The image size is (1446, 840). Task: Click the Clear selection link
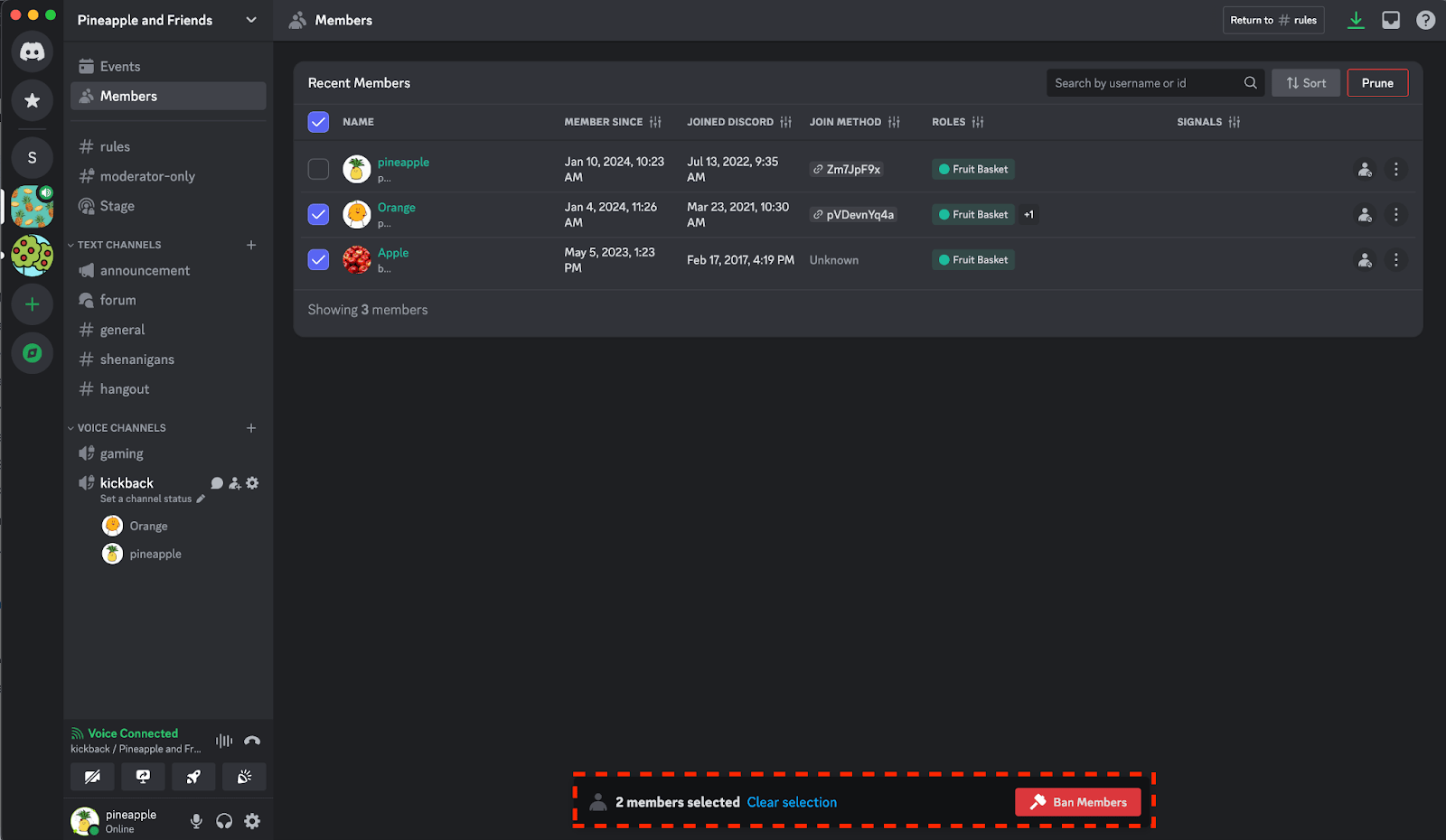tap(792, 802)
